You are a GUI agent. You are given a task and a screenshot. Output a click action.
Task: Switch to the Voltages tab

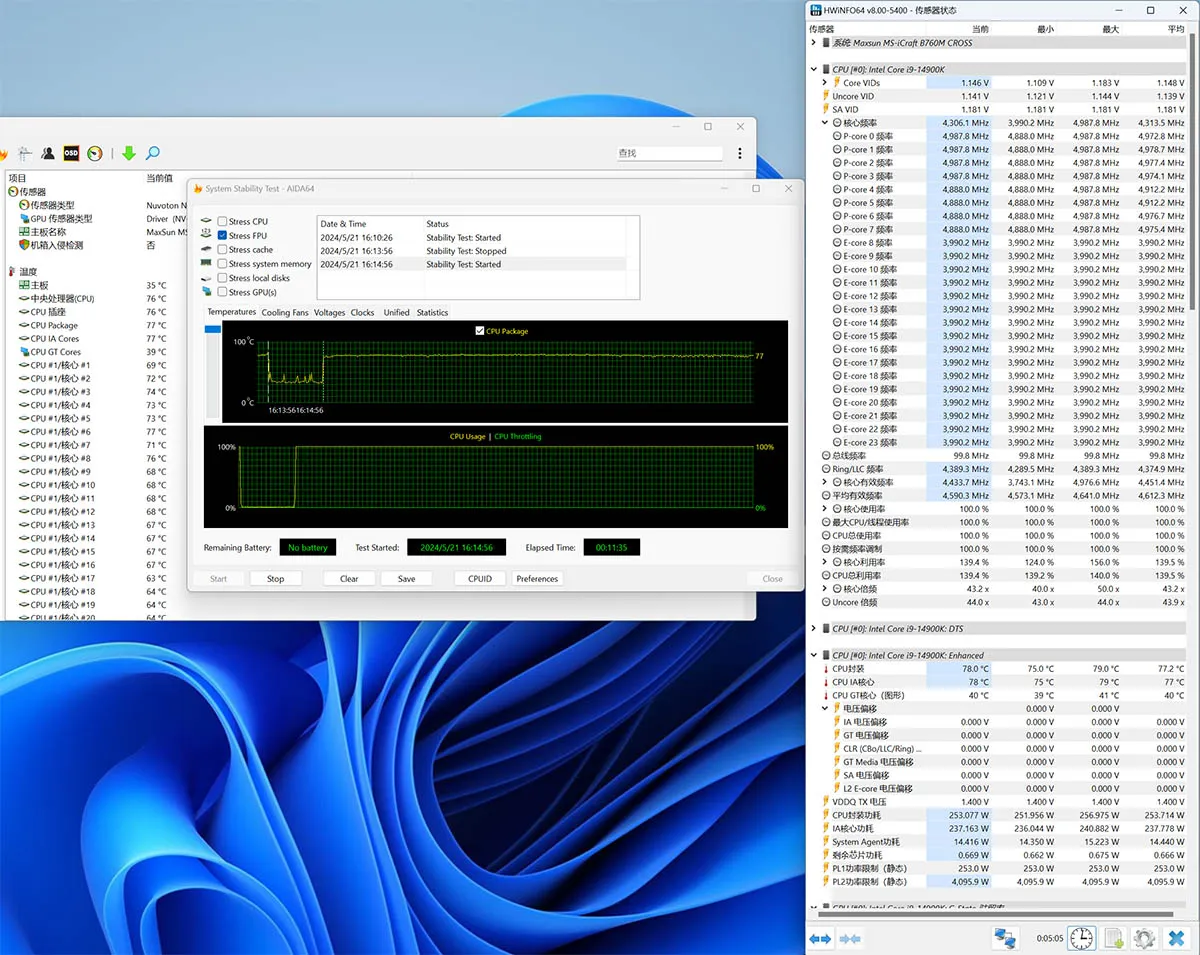pyautogui.click(x=329, y=312)
